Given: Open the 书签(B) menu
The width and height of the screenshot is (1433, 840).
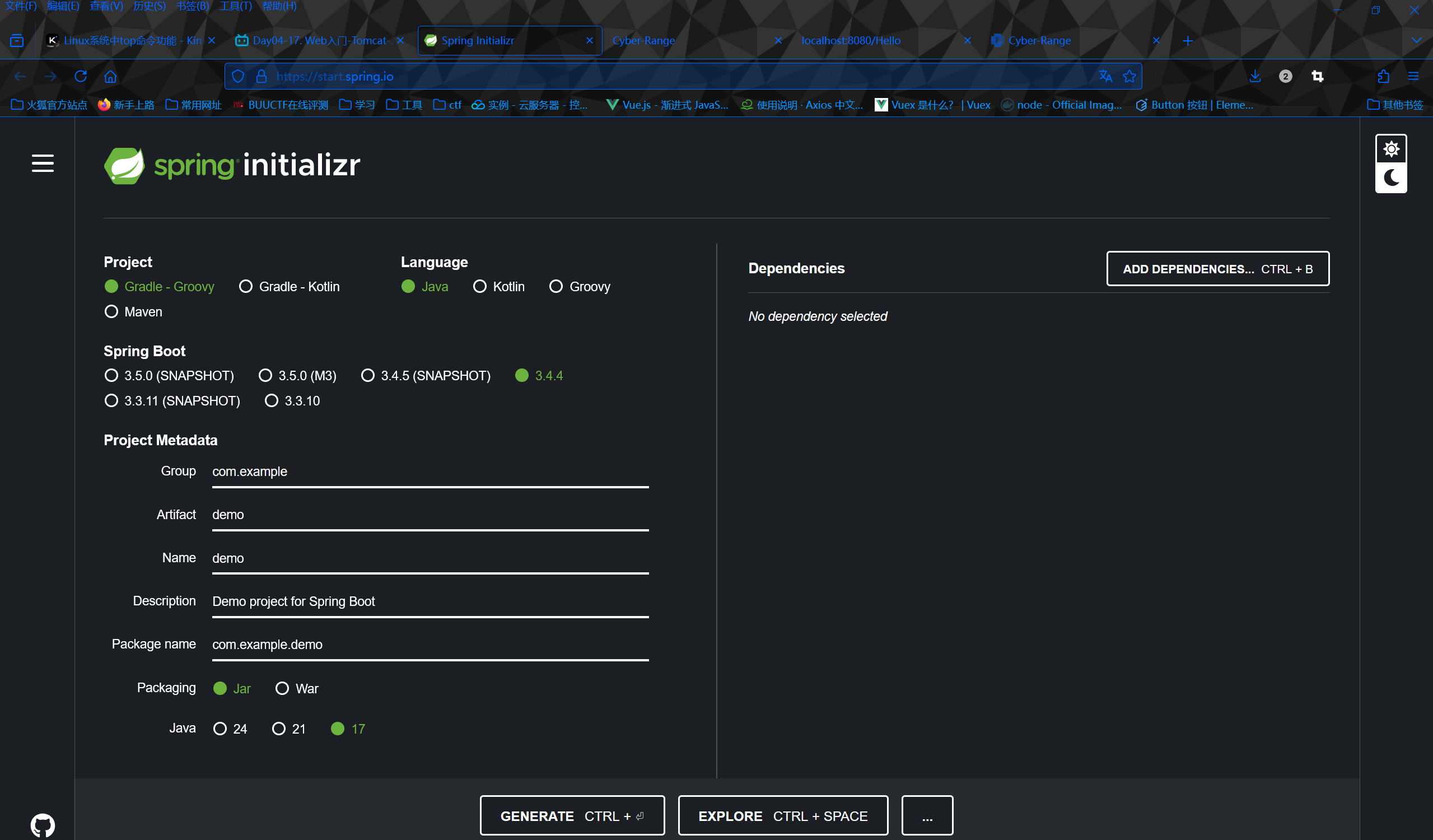Looking at the screenshot, I should click(193, 6).
